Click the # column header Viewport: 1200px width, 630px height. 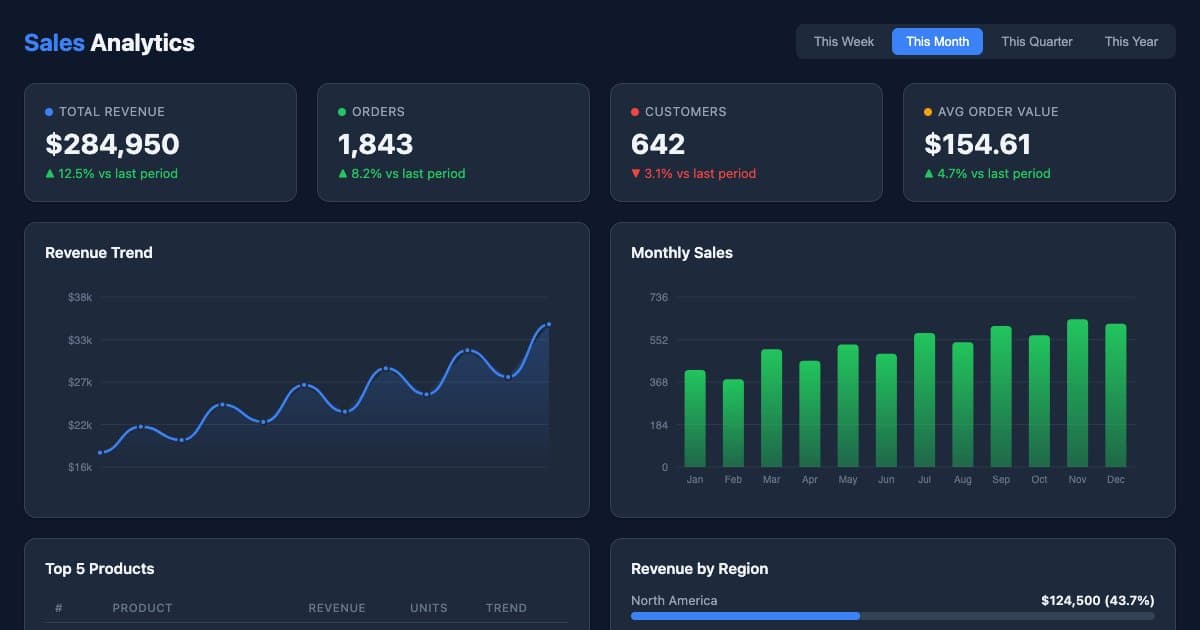point(59,608)
